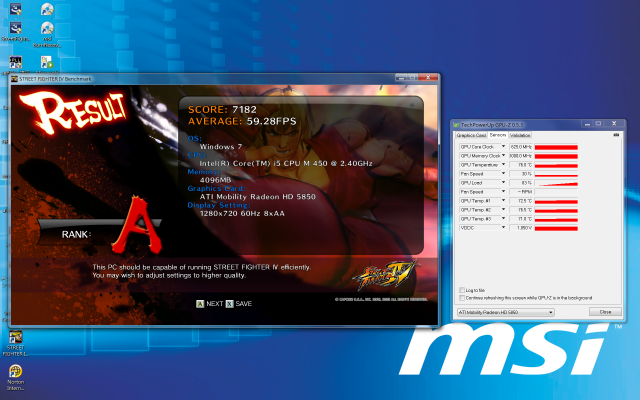Click the RANK: label
This screenshot has width=640, height=400.
76,235
